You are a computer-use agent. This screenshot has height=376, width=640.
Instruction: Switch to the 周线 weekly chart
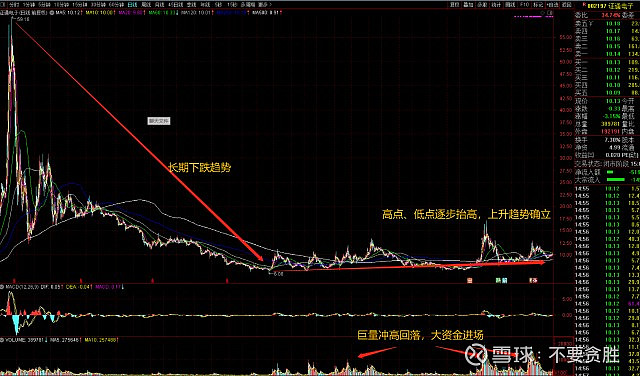tap(145, 4)
